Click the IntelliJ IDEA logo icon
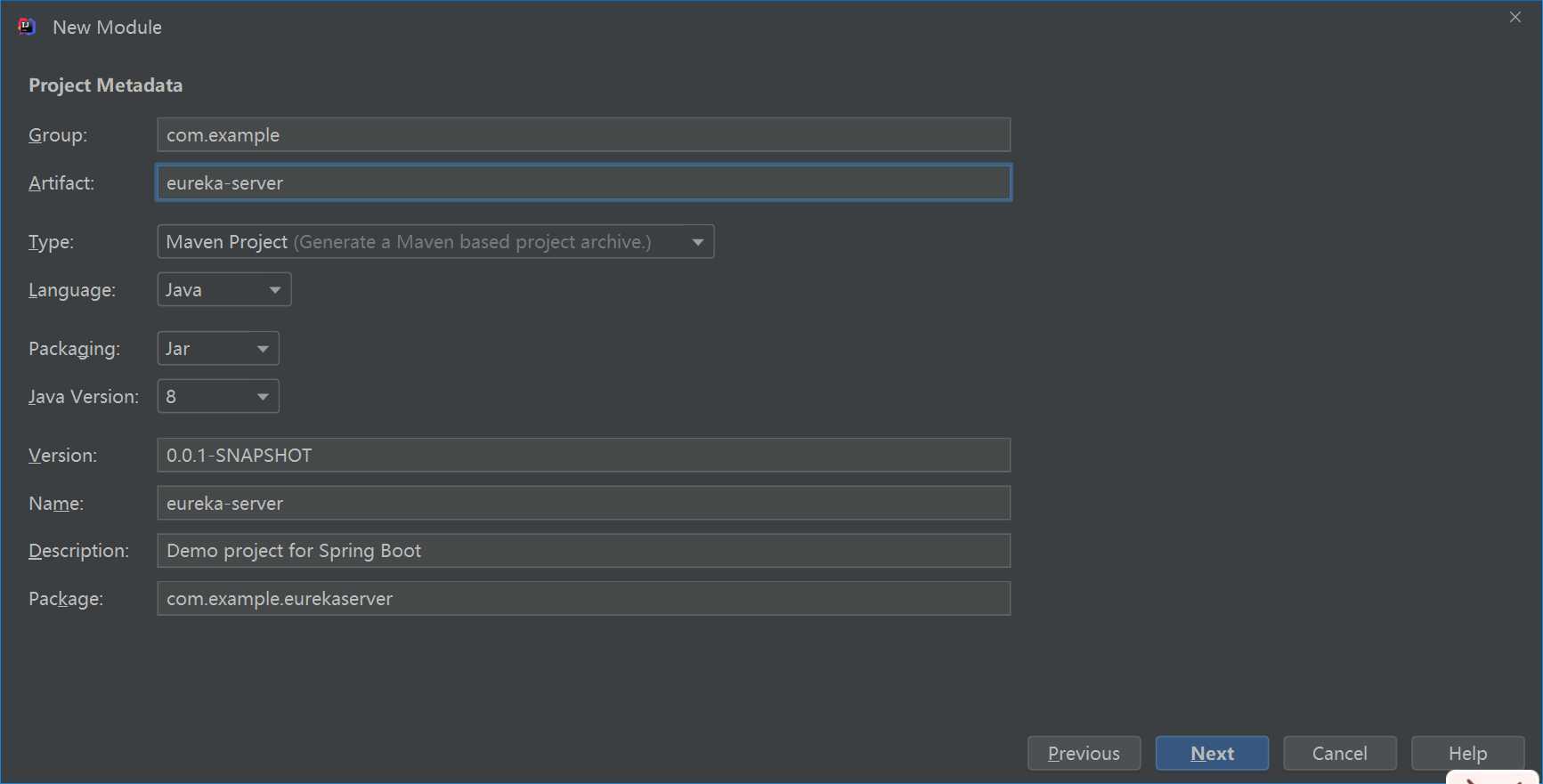Screen dimensions: 1543x784 tap(27, 27)
